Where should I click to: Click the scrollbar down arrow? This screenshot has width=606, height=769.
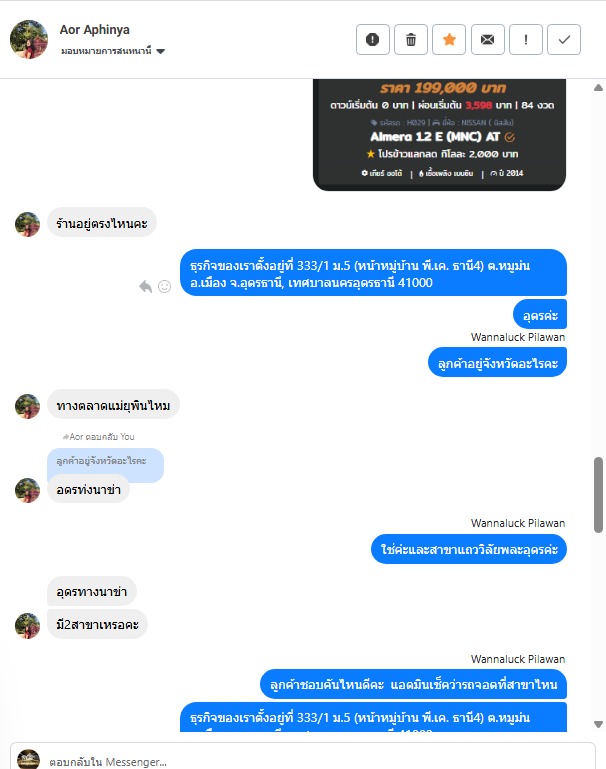coord(598,724)
